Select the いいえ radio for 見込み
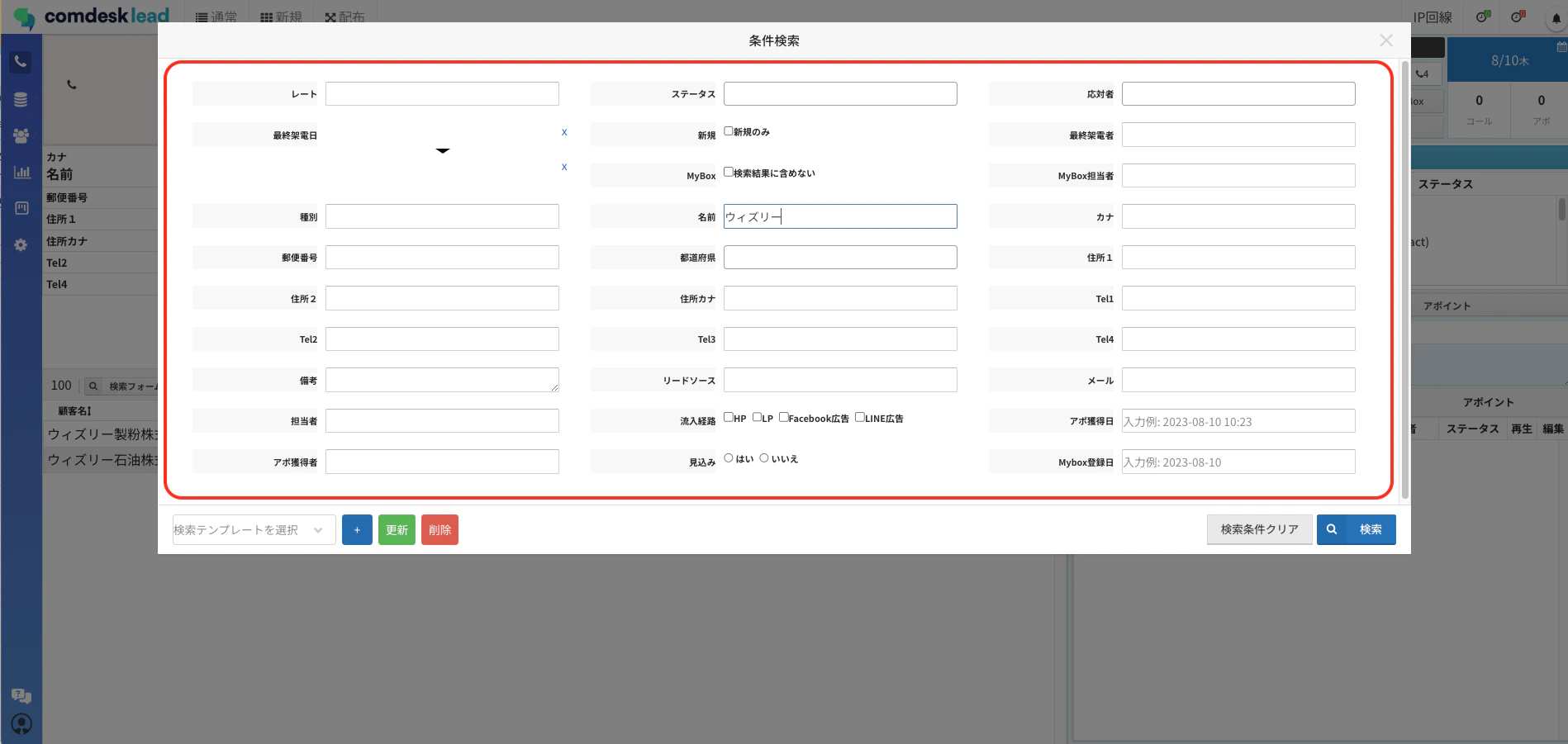The width and height of the screenshot is (1568, 744). pyautogui.click(x=764, y=458)
